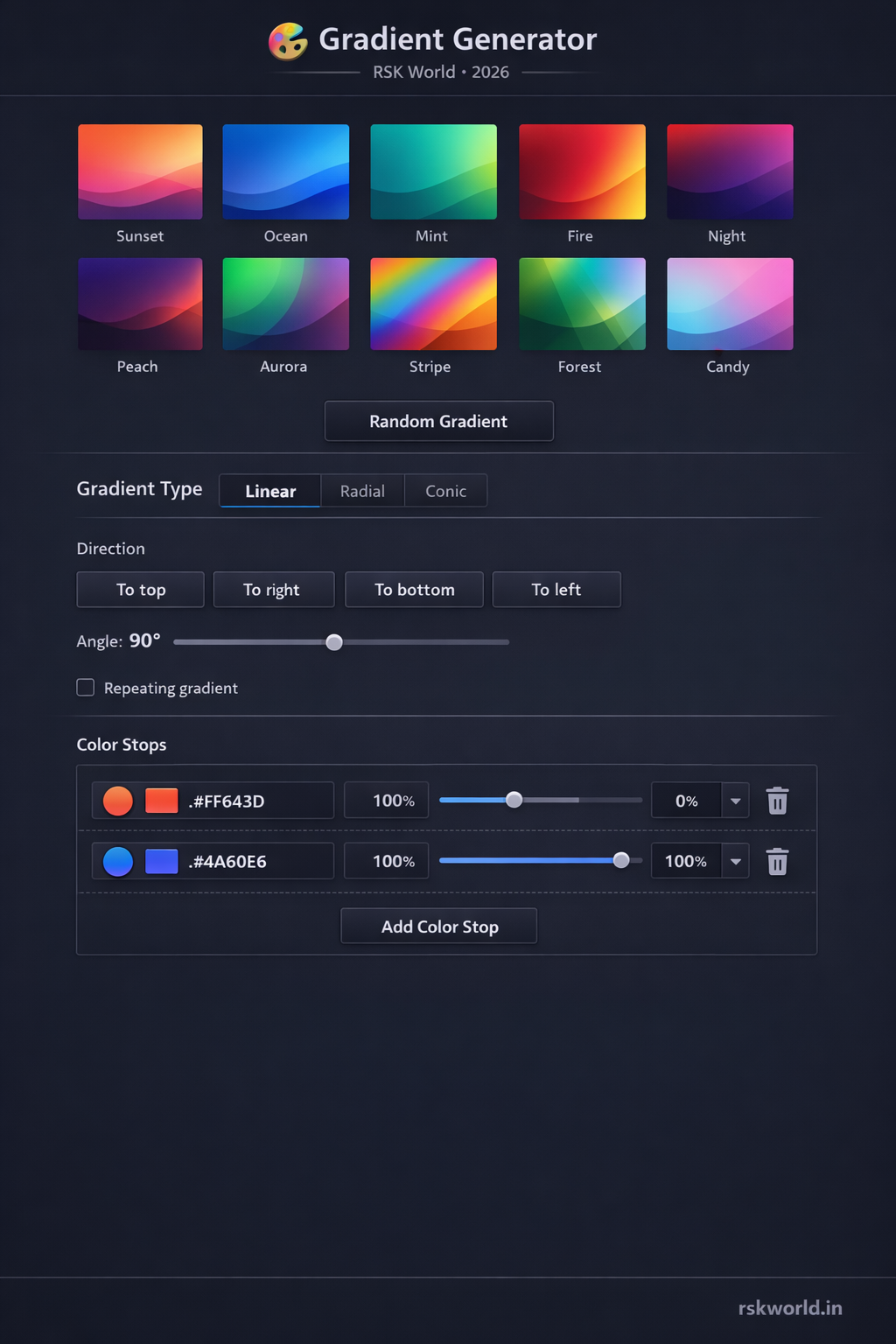Delete the #4A60E6 color stop via trash icon

pyautogui.click(x=777, y=861)
